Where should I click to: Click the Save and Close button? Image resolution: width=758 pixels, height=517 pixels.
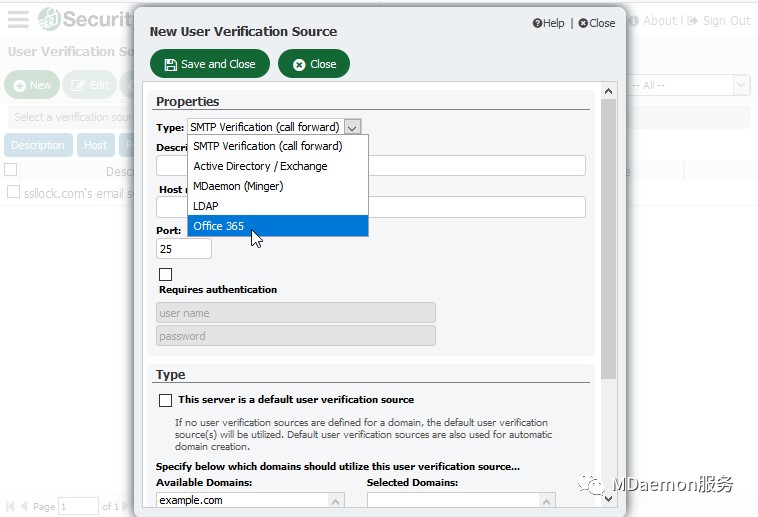(210, 64)
